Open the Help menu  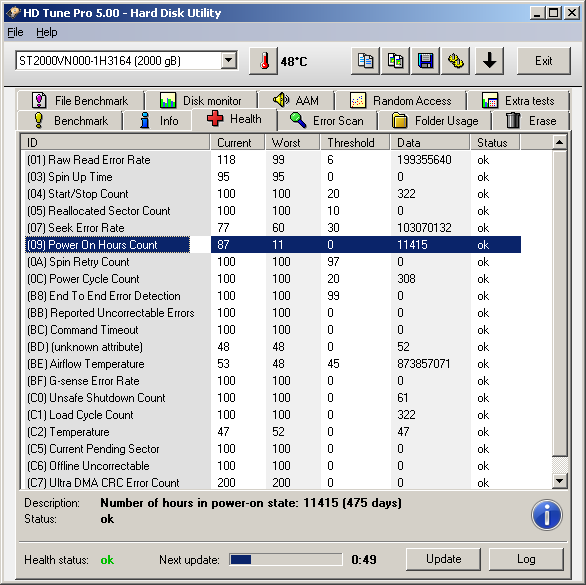47,33
